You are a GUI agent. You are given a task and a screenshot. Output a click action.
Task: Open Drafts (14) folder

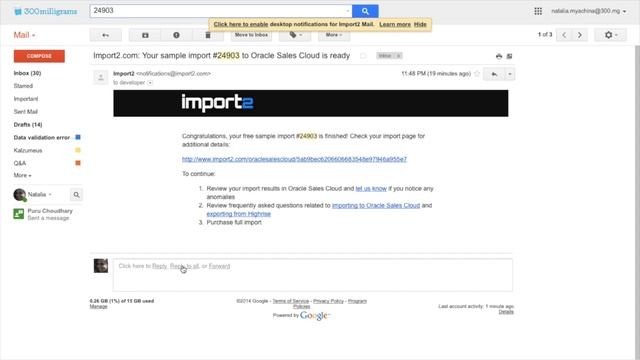pos(28,124)
